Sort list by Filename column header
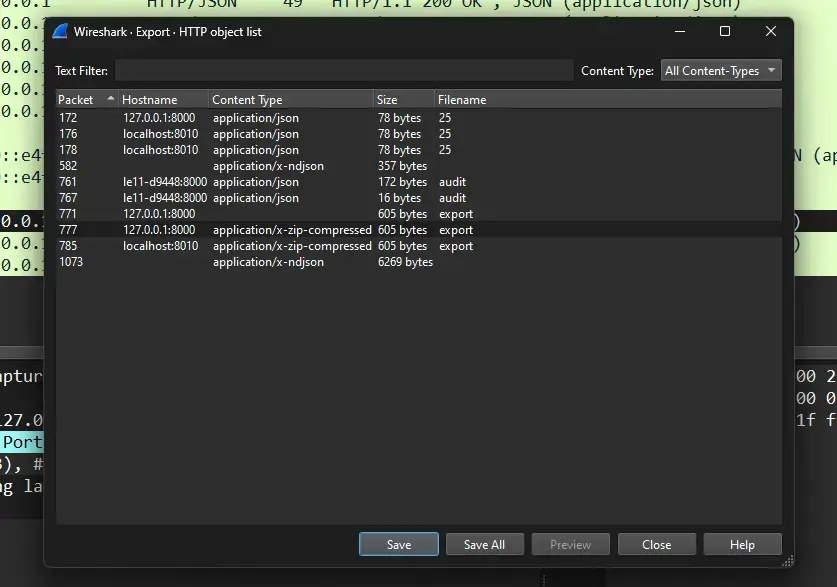 tap(608, 100)
